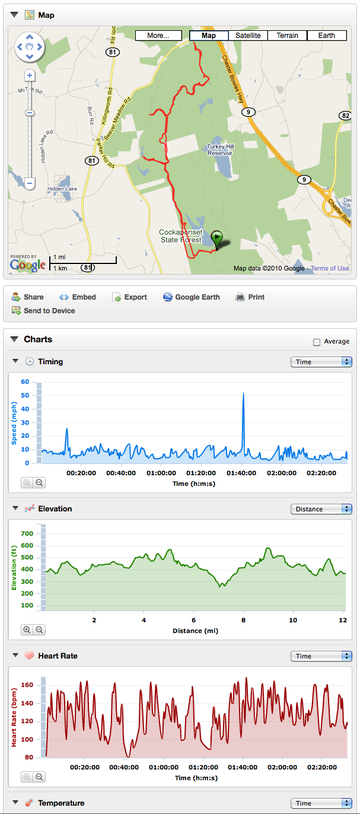This screenshot has height=814, width=360.
Task: Open the map Terms of Use link
Action: pyautogui.click(x=330, y=268)
